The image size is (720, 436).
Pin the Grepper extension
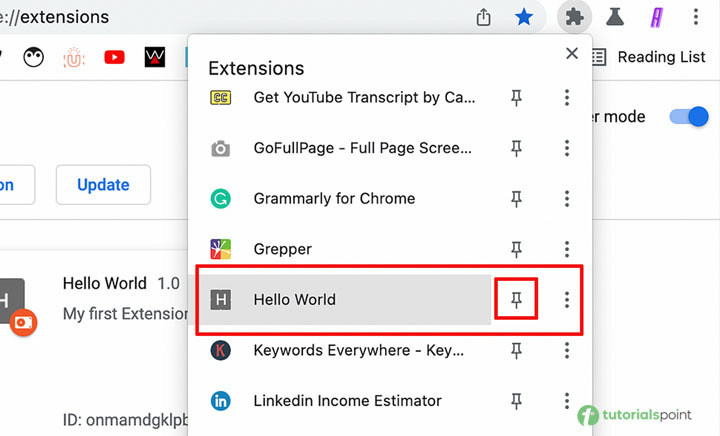coord(517,249)
